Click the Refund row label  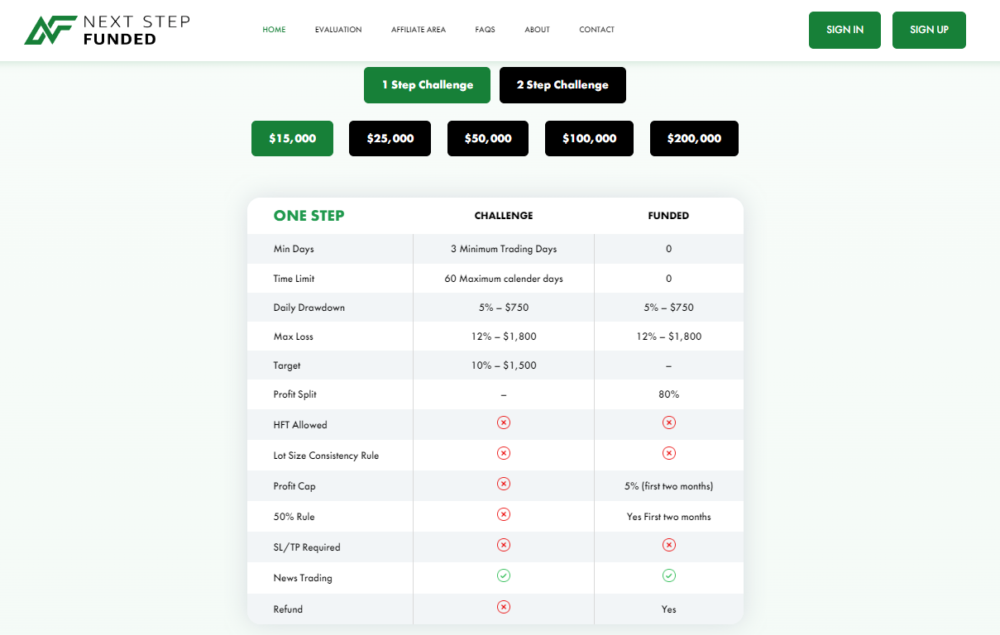(x=288, y=609)
